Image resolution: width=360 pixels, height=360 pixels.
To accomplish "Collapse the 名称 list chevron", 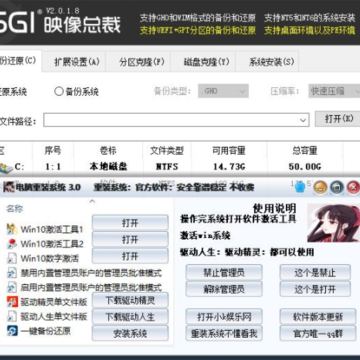I will (92, 201).
